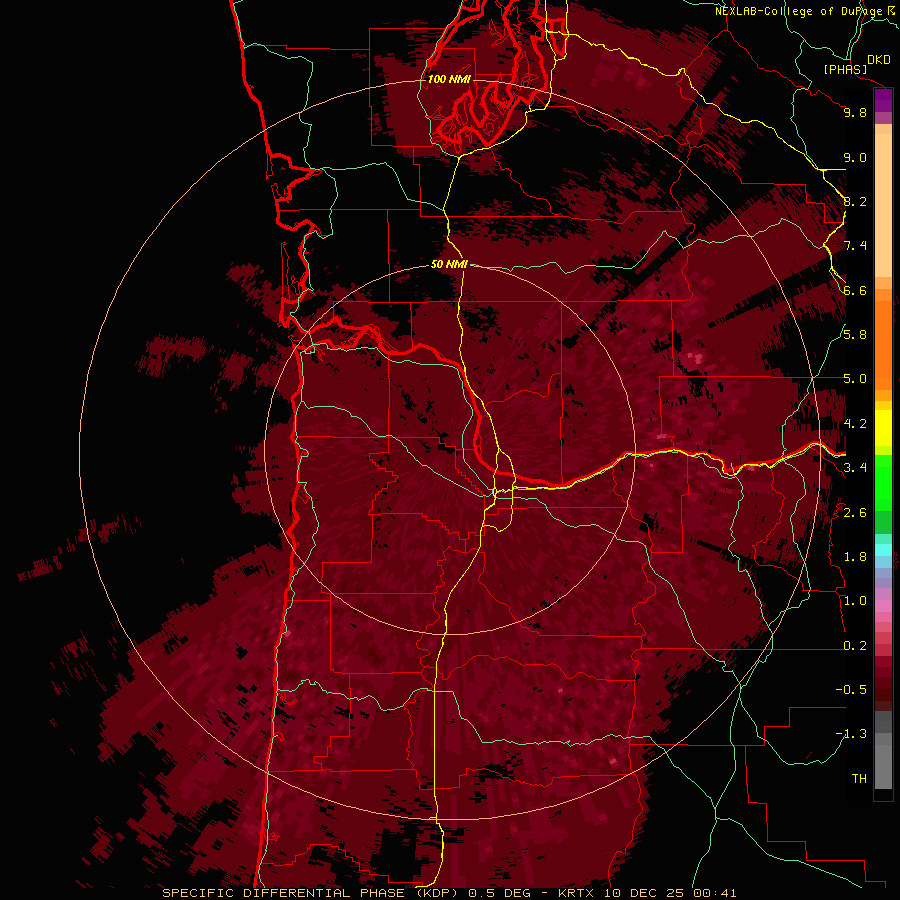The width and height of the screenshot is (900, 900).
Task: Click the DKD label above the color scale
Action: pyautogui.click(x=879, y=60)
